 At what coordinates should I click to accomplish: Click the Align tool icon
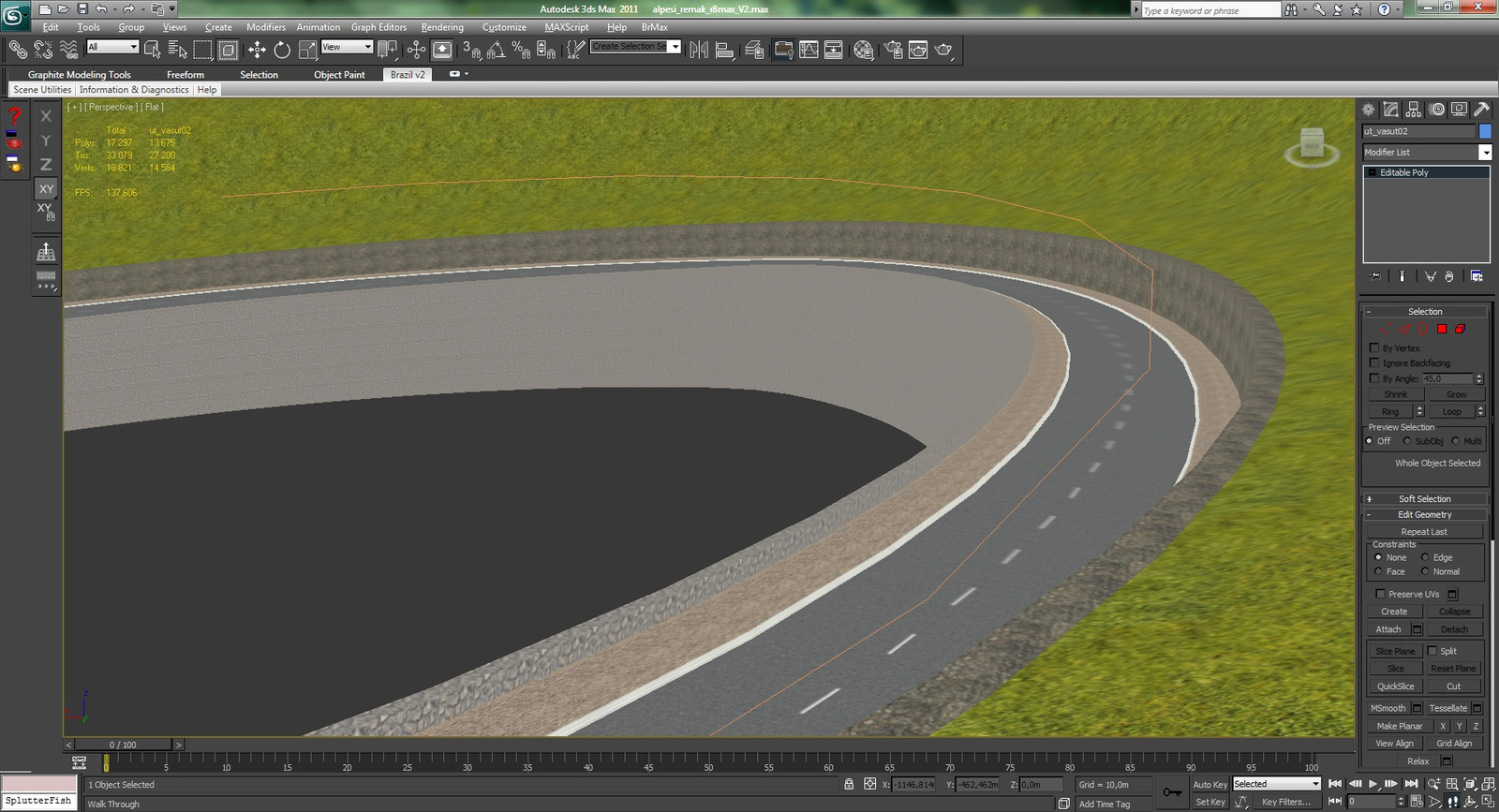[x=724, y=49]
